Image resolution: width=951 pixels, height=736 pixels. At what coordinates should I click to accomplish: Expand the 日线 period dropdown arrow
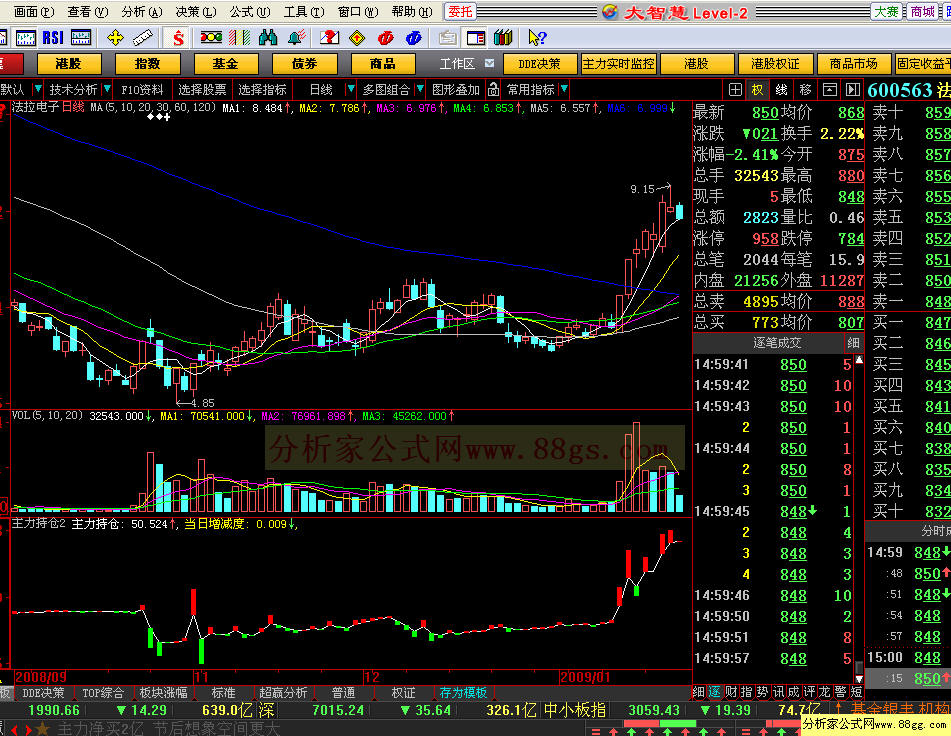tap(350, 89)
